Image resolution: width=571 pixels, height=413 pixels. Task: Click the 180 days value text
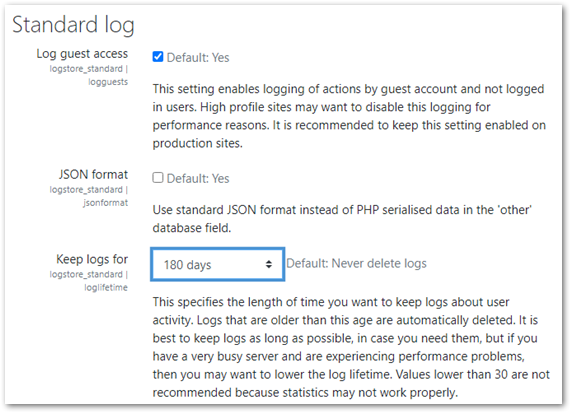click(x=187, y=265)
